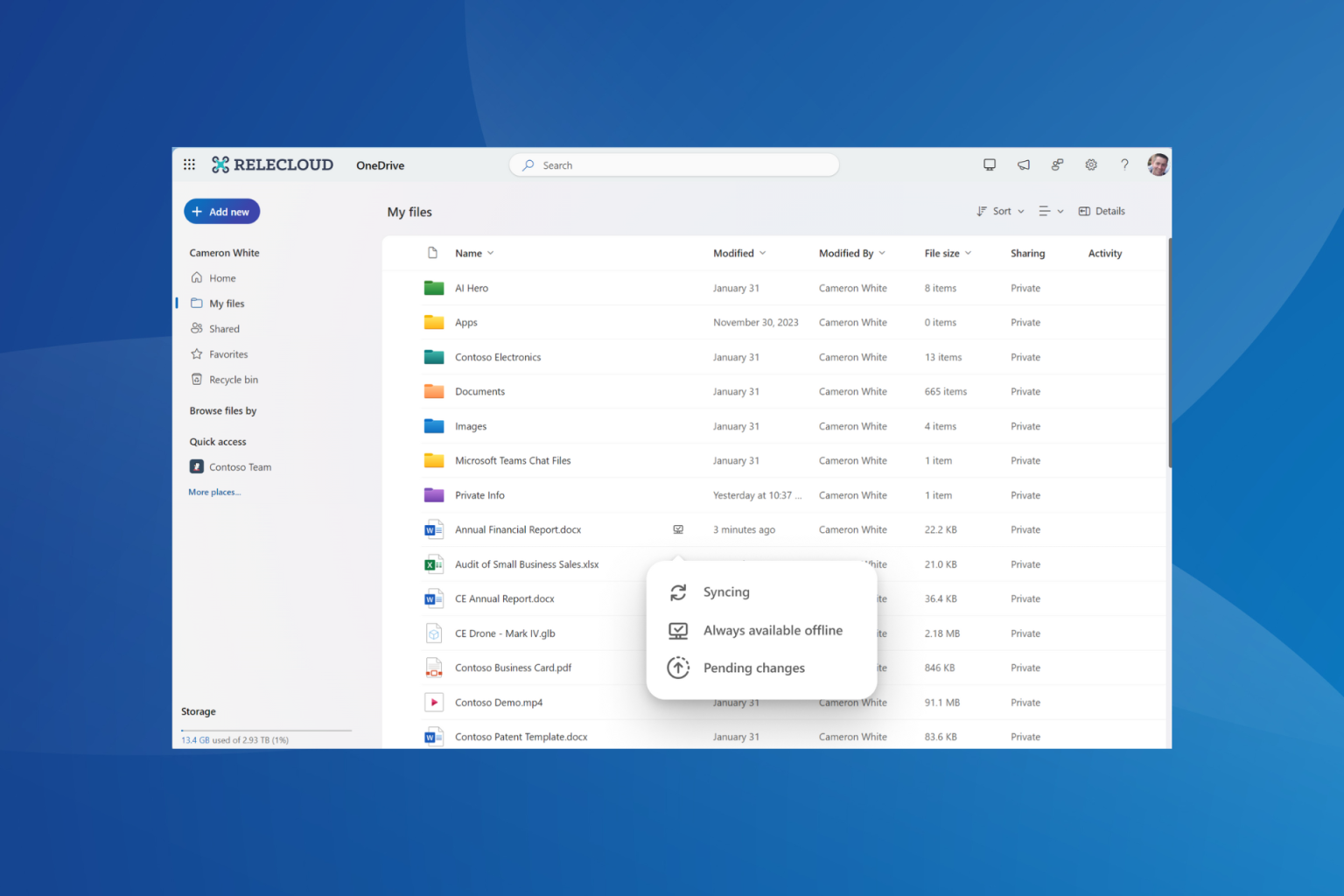This screenshot has height=896, width=1344.
Task: Select Syncing status option
Action: (726, 592)
